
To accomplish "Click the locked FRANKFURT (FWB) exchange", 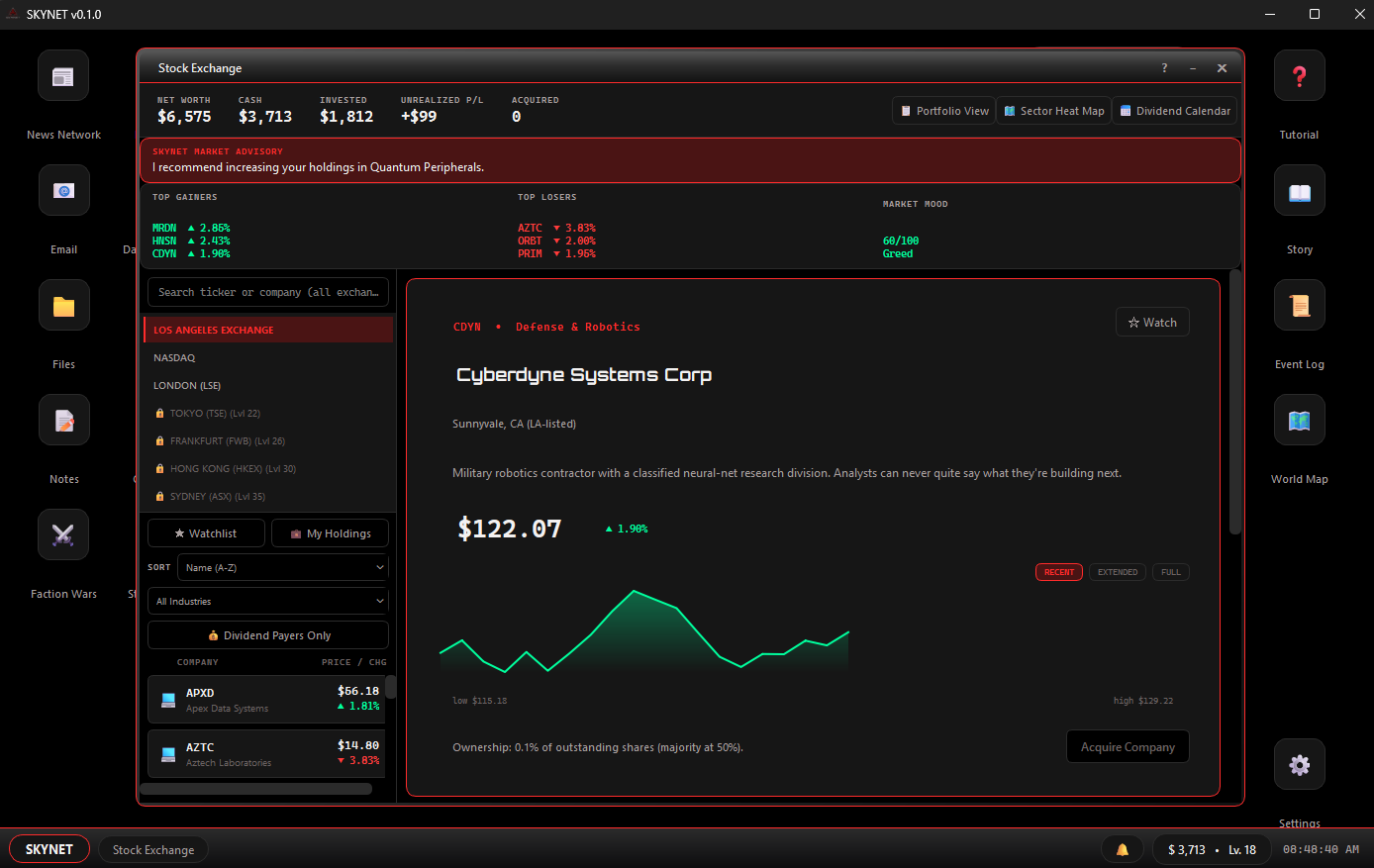I will pos(267,440).
